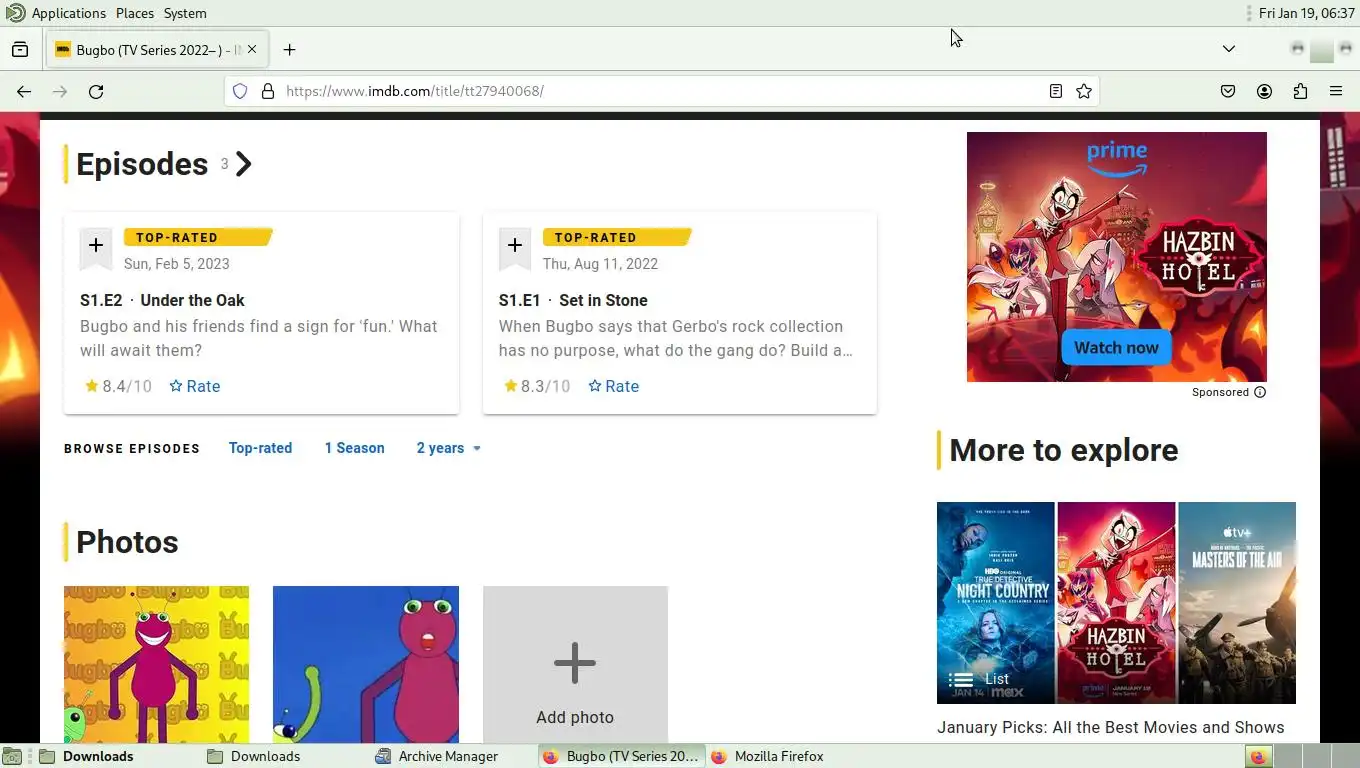Open the S1.E2 Under the Oak episode

pyautogui.click(x=162, y=300)
